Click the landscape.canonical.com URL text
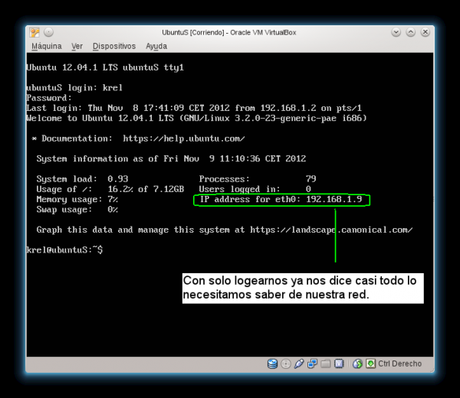 click(x=331, y=230)
